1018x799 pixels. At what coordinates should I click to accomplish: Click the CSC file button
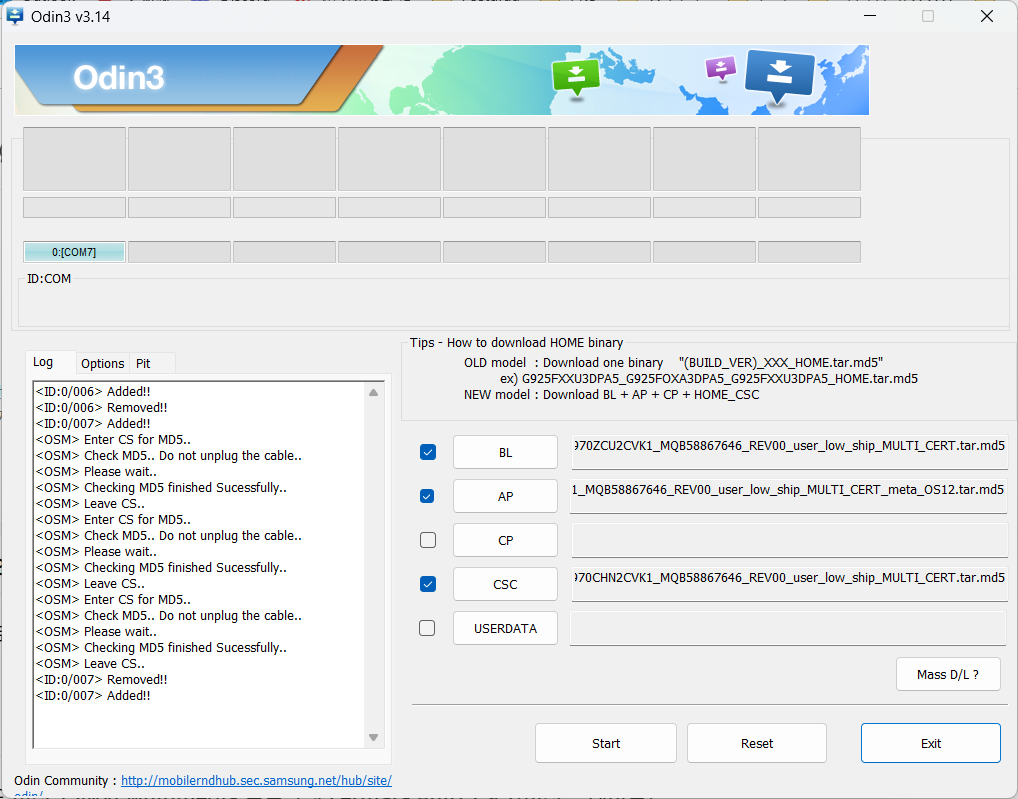[x=505, y=584]
